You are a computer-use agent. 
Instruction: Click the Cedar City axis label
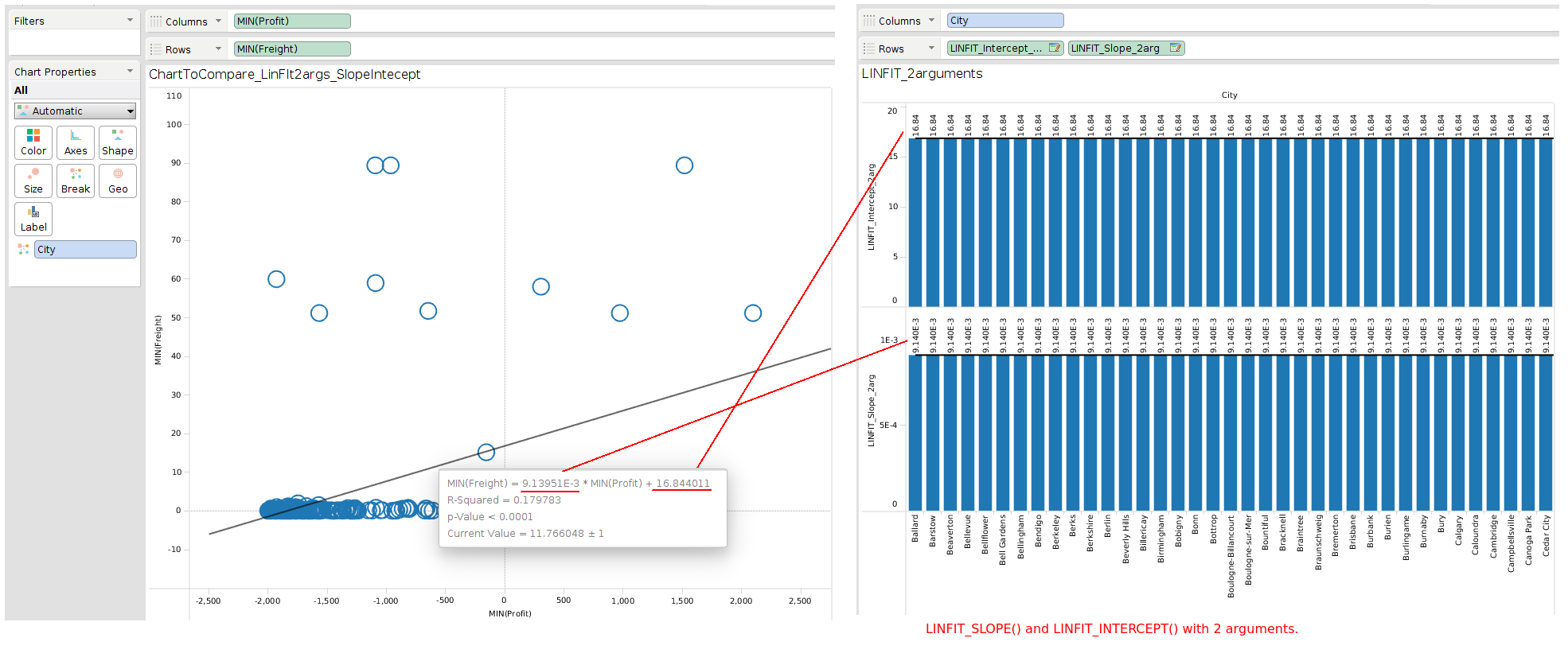click(1546, 536)
